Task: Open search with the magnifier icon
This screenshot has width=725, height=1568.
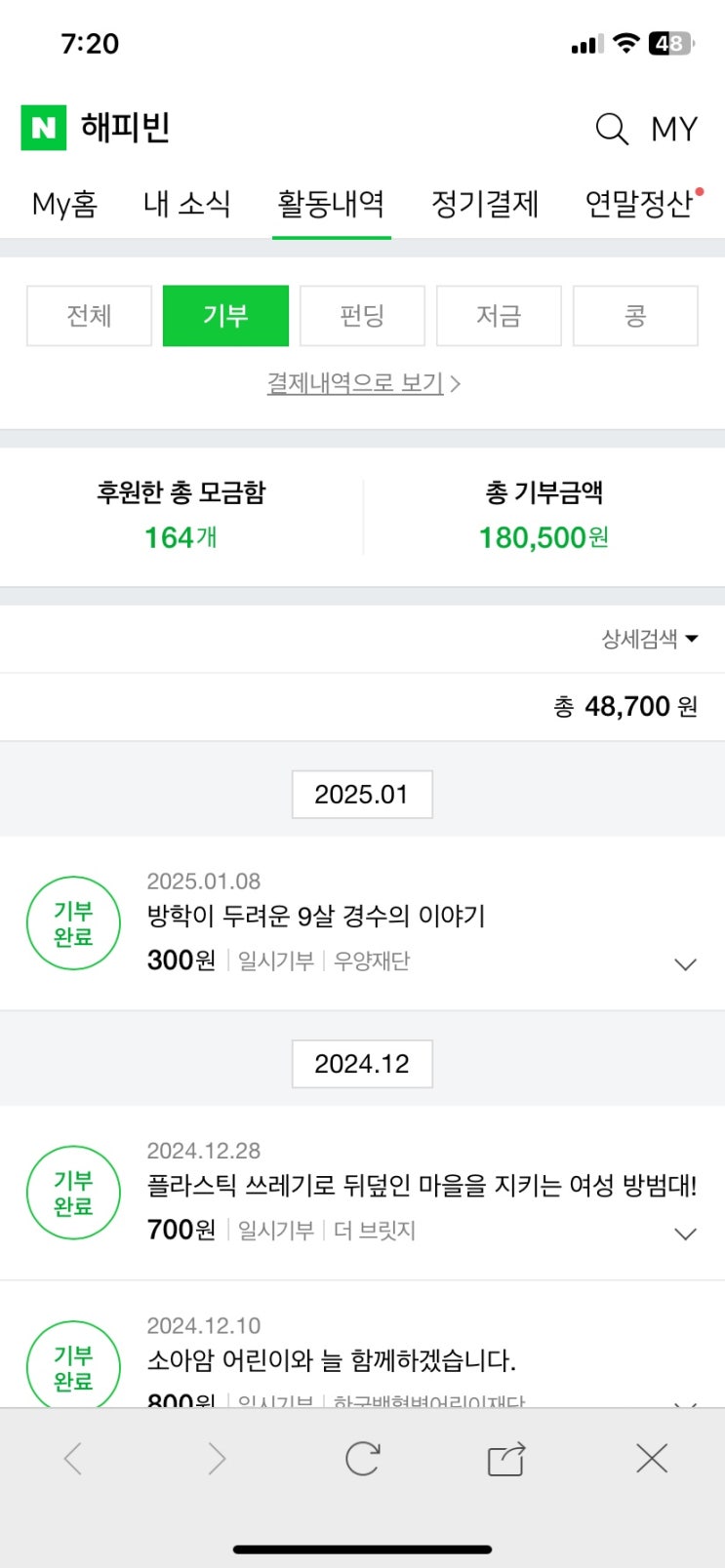Action: pos(612,129)
